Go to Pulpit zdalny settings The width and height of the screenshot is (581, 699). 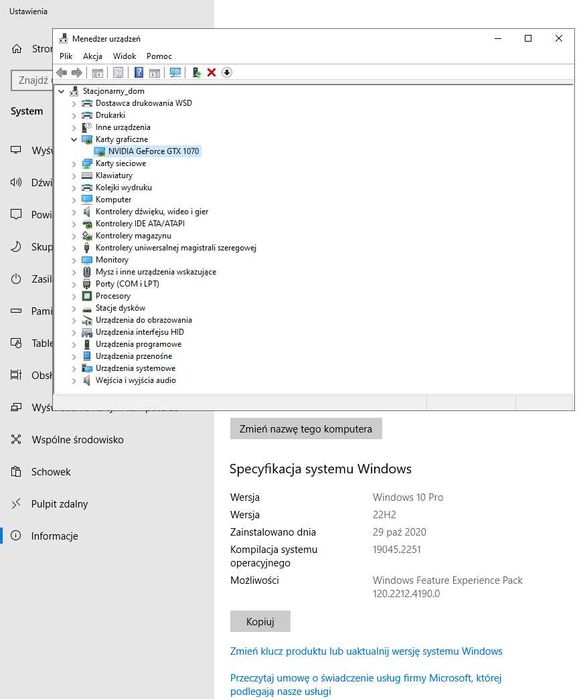coord(59,504)
